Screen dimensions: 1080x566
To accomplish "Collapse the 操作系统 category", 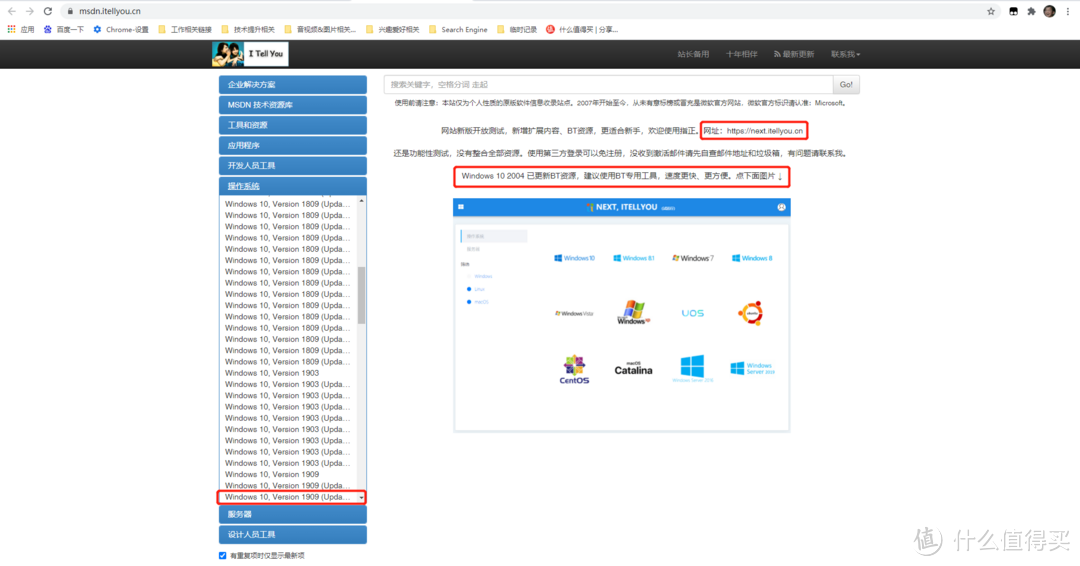I will pyautogui.click(x=293, y=186).
